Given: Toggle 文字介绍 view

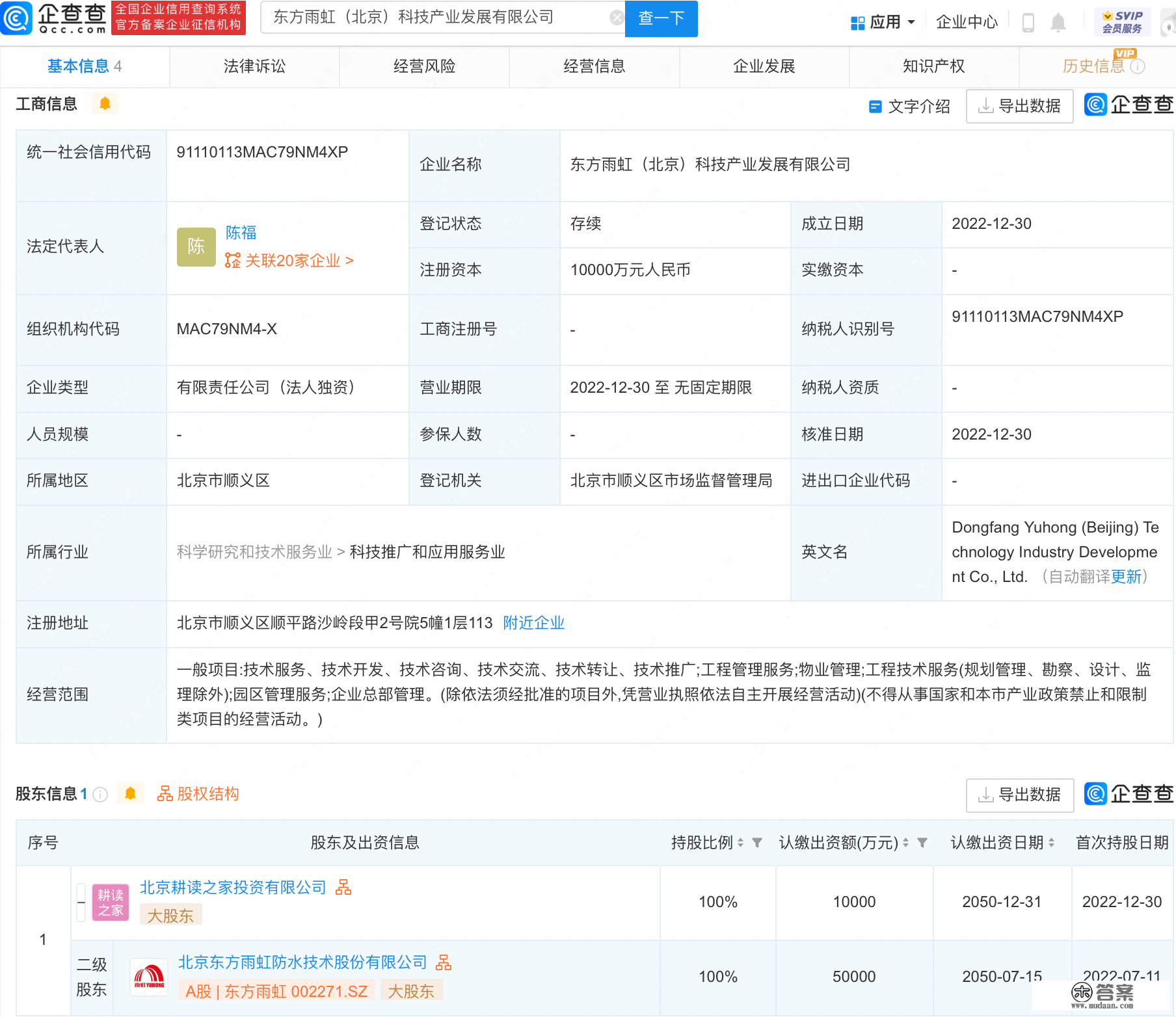Looking at the screenshot, I should (909, 107).
